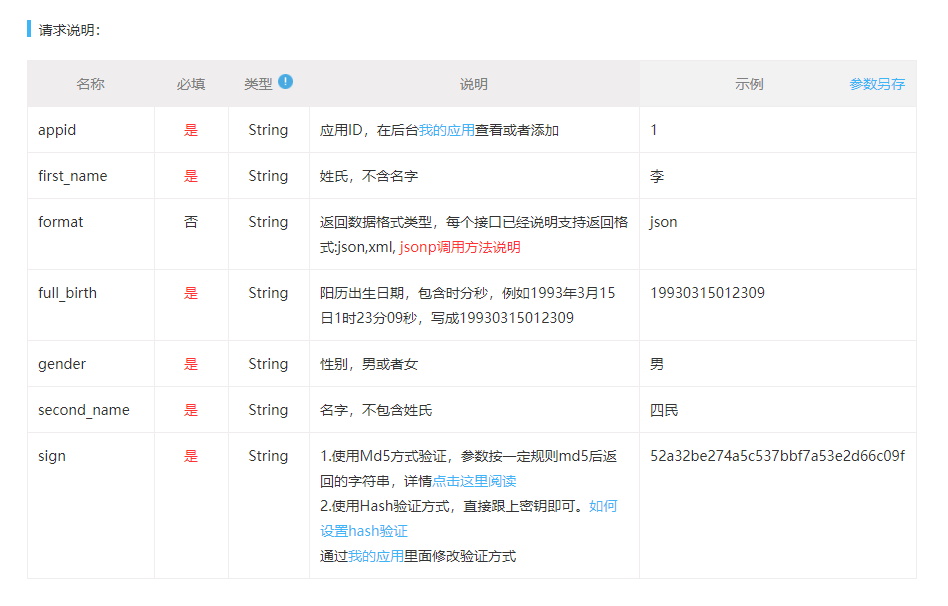Select the format parameter name
This screenshot has height=606, width=948.
coord(60,222)
